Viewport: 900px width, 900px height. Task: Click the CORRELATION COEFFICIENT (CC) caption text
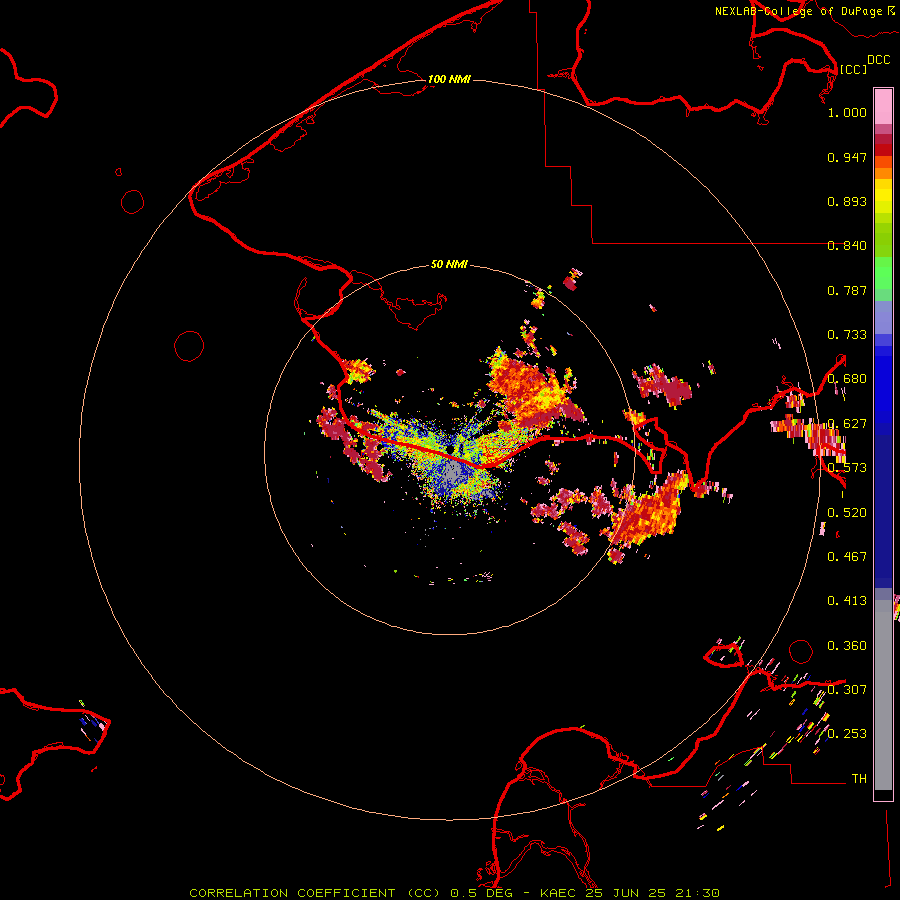(315, 893)
